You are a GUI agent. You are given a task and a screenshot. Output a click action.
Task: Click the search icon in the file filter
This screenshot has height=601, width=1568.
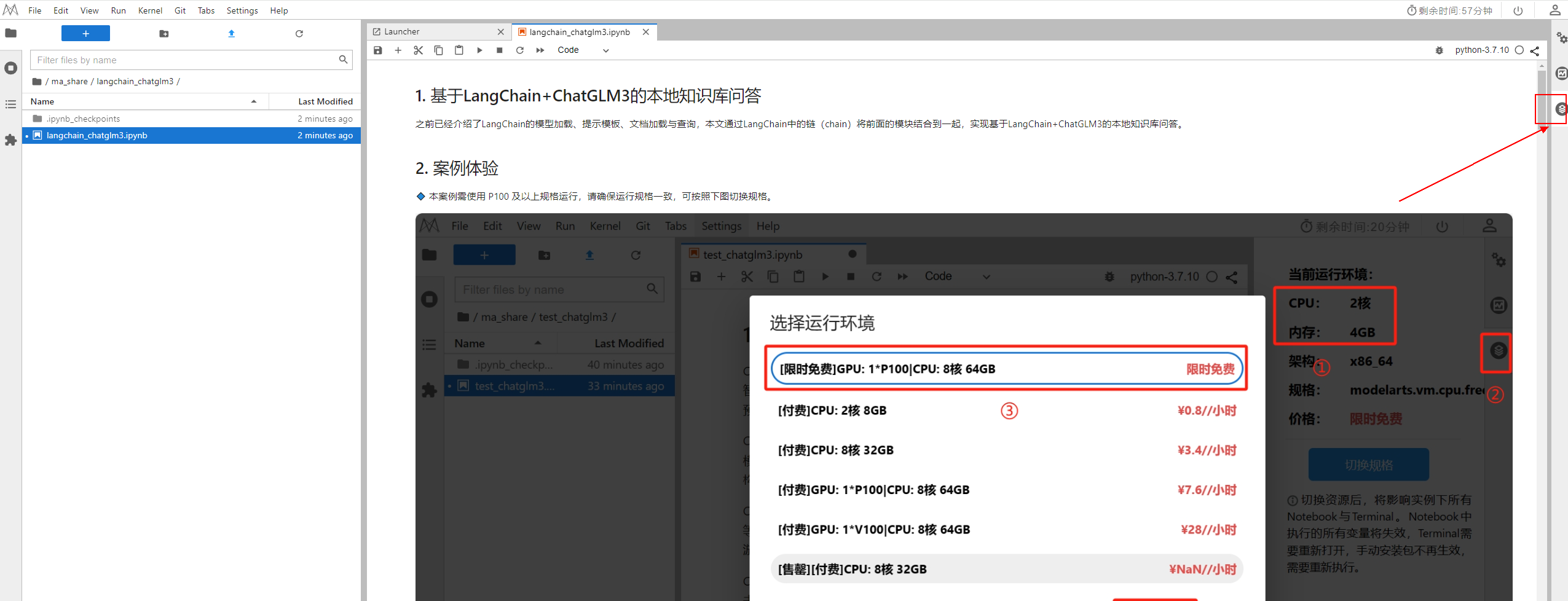pyautogui.click(x=343, y=60)
